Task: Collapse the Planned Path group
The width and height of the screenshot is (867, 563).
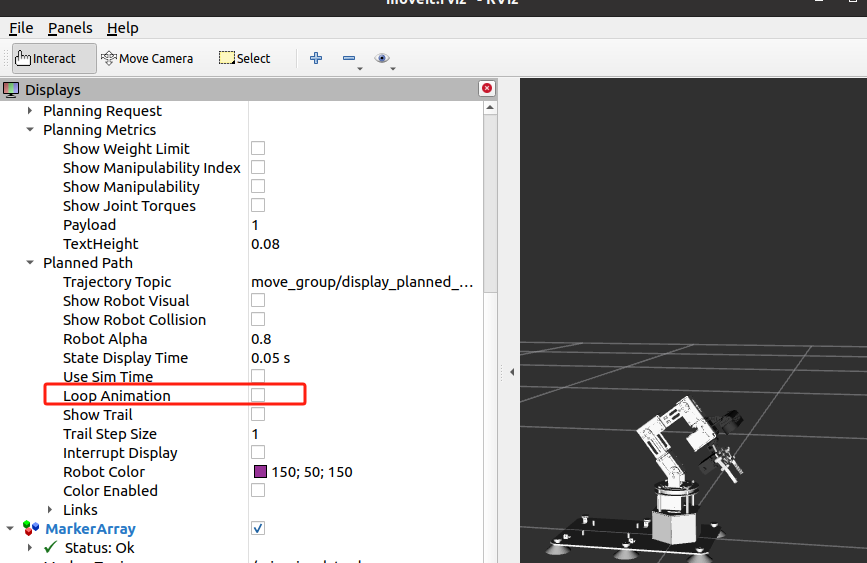Action: coord(30,263)
